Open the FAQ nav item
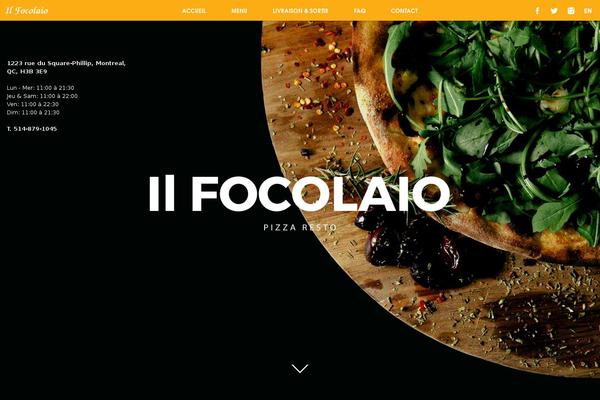Image resolution: width=600 pixels, height=400 pixels. [x=360, y=11]
